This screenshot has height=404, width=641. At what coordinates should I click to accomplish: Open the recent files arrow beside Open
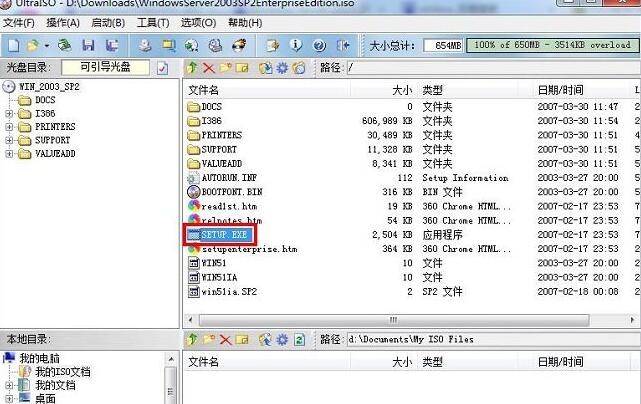pos(47,45)
